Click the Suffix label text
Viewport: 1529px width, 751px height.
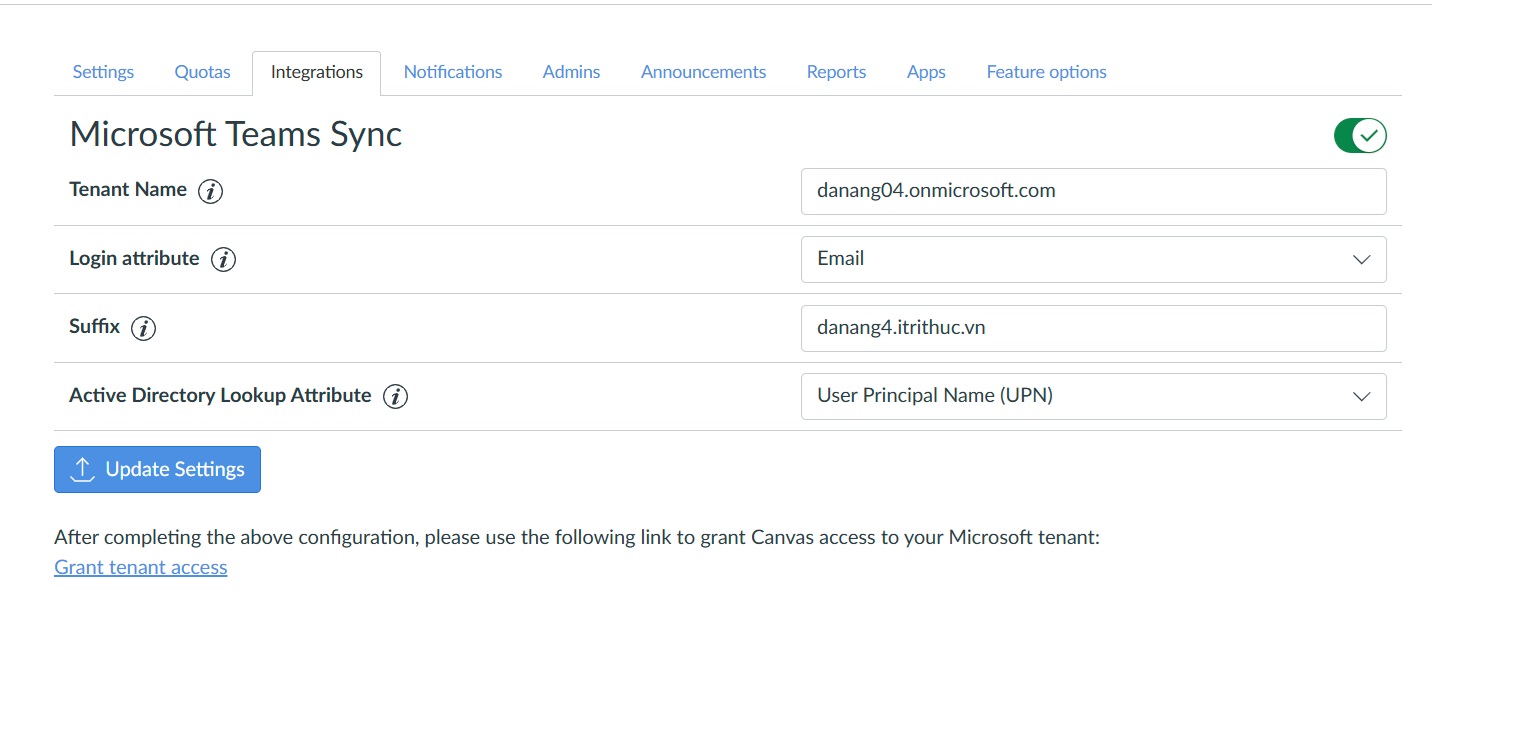(x=94, y=326)
